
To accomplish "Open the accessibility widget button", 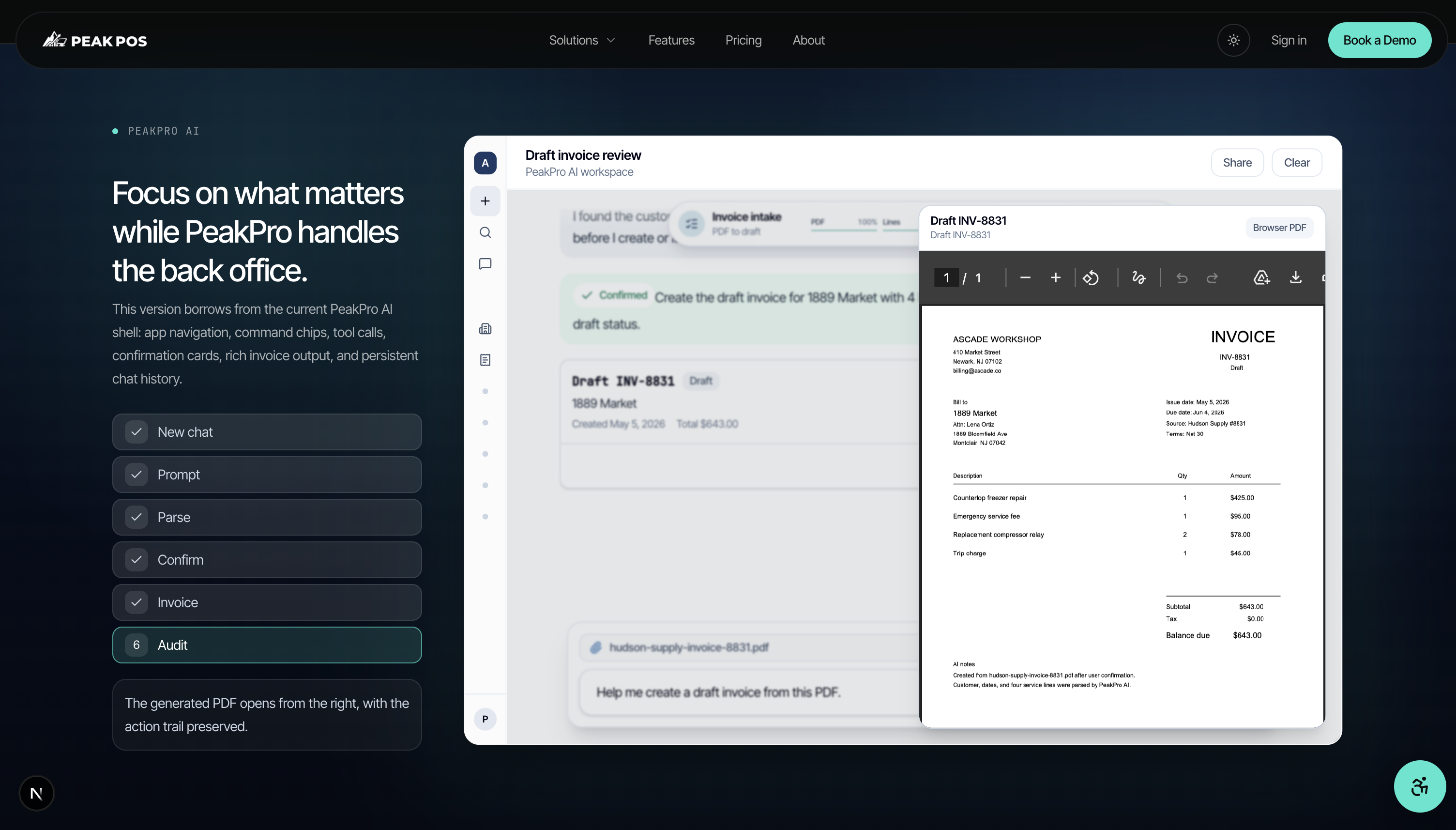I will (1419, 786).
